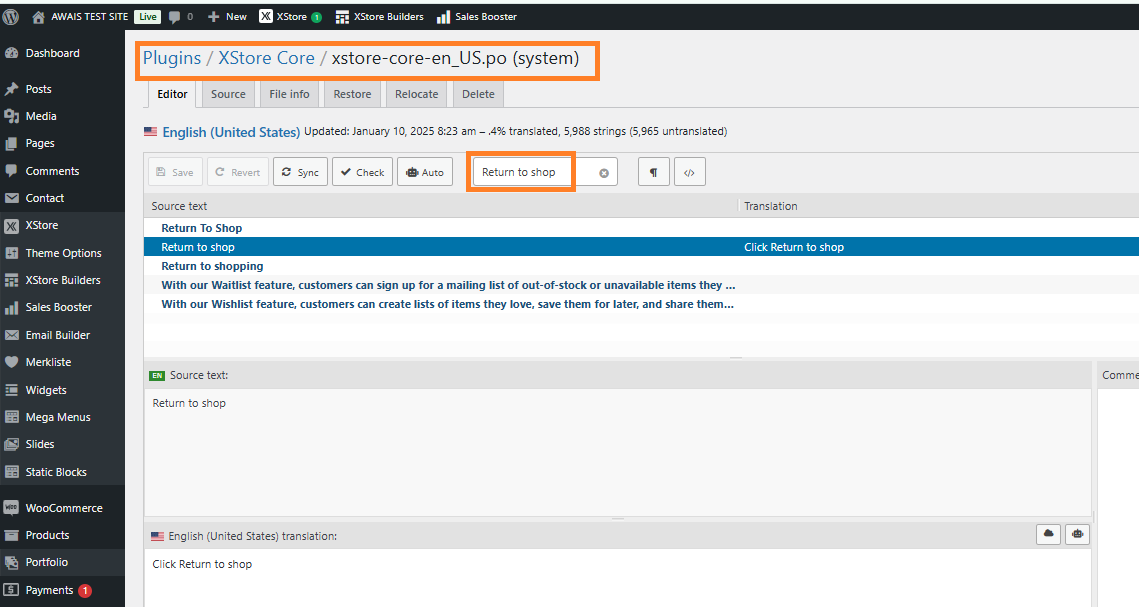Viewport: 1139px width, 607px height.
Task: Select the 'Return to shopping' string row
Action: click(x=641, y=266)
